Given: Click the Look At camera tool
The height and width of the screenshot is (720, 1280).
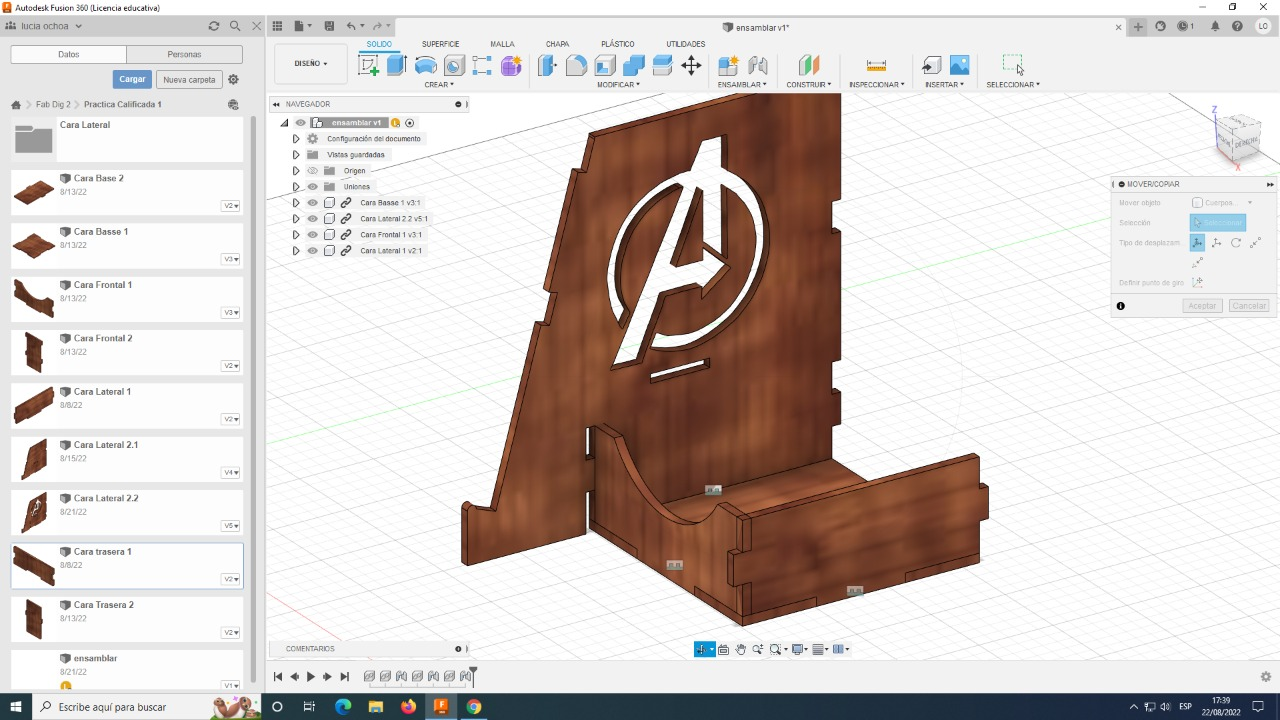Looking at the screenshot, I should click(724, 649).
